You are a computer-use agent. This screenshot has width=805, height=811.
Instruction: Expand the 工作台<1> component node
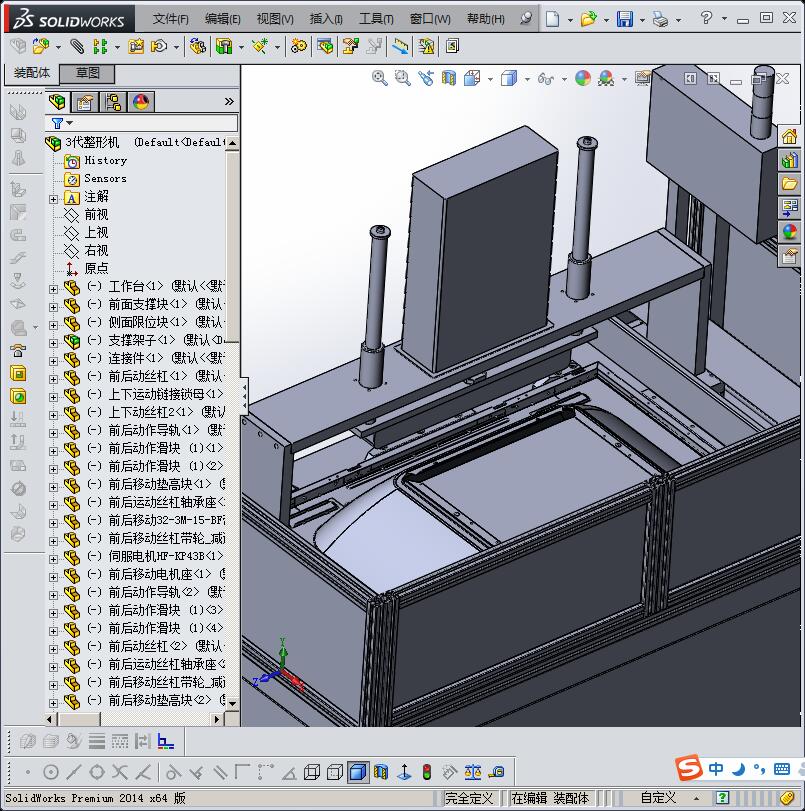point(54,288)
